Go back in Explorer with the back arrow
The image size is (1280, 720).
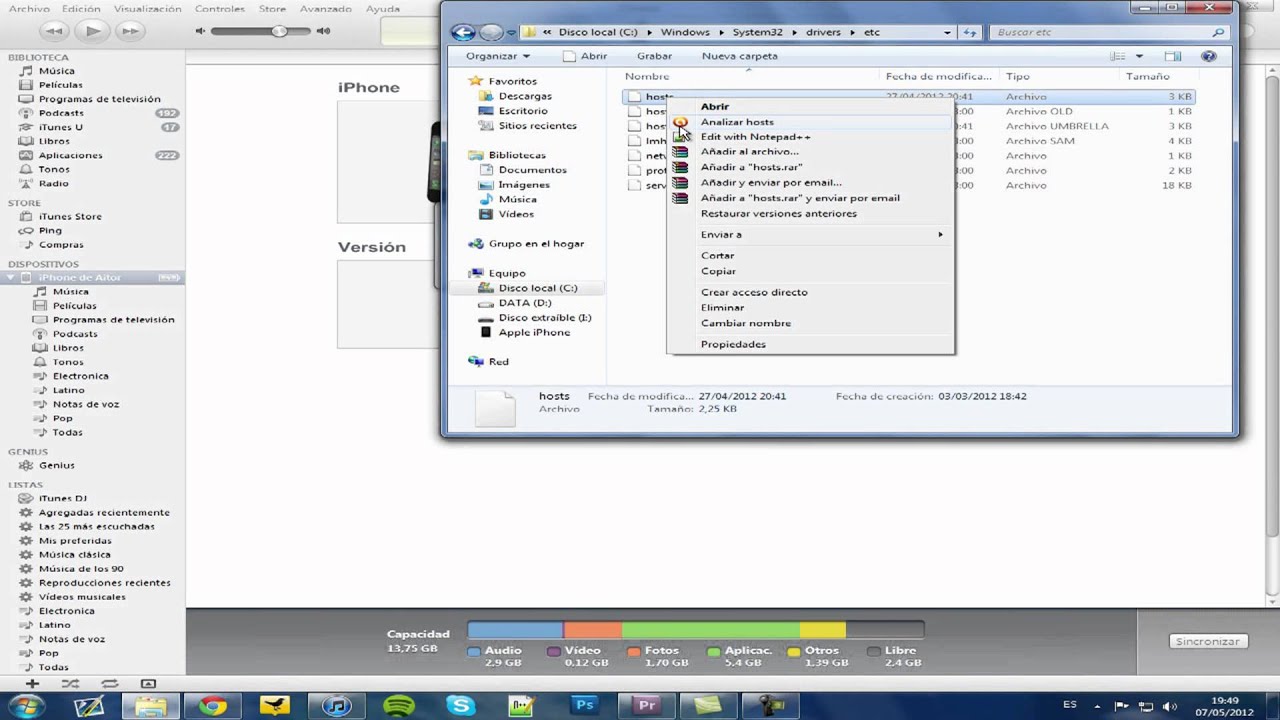click(x=462, y=32)
